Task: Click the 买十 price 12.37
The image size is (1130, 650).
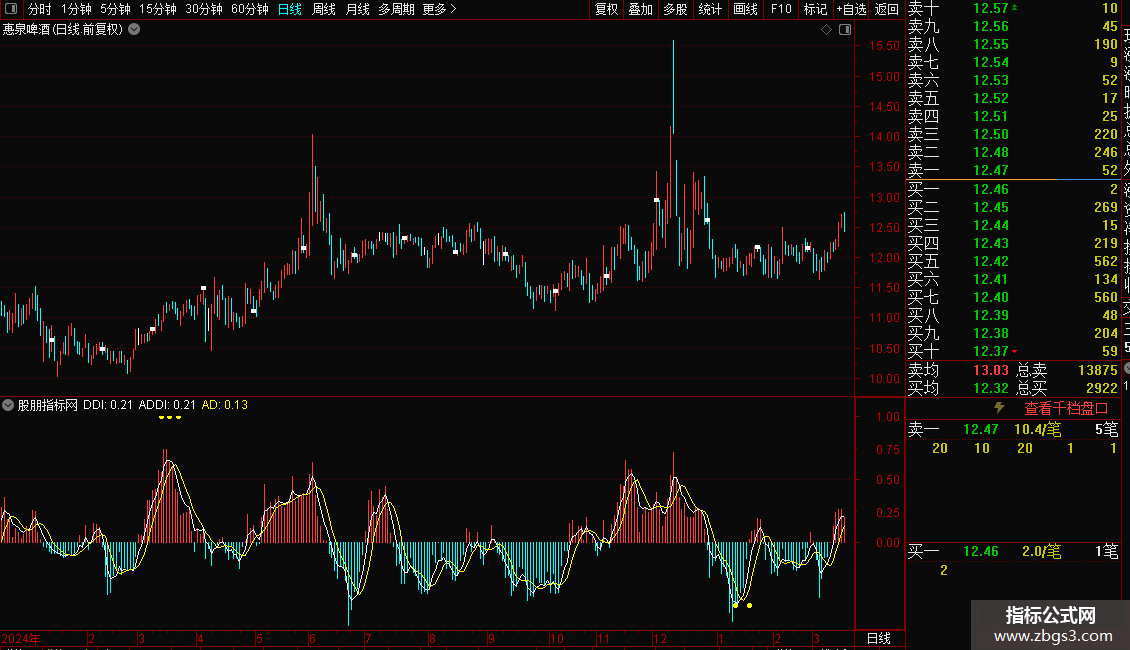Action: point(990,351)
